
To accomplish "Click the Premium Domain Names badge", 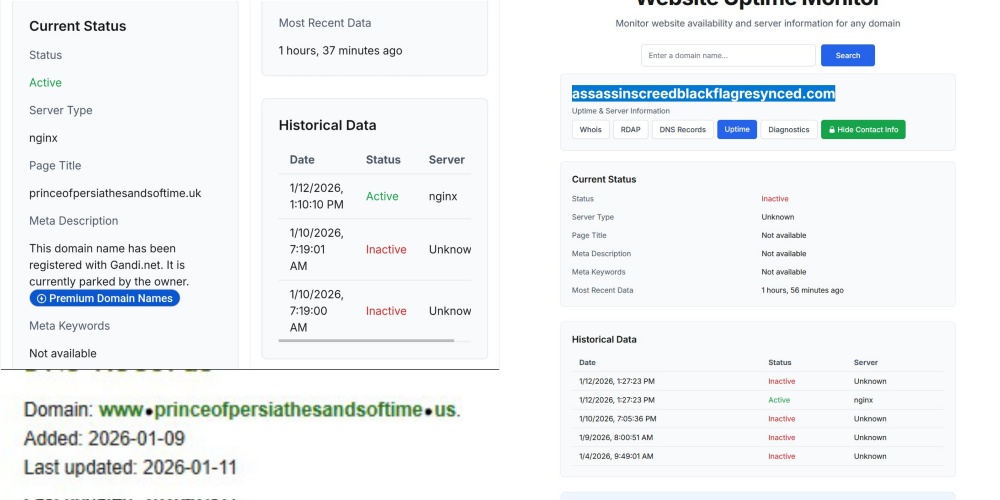I will [x=105, y=299].
